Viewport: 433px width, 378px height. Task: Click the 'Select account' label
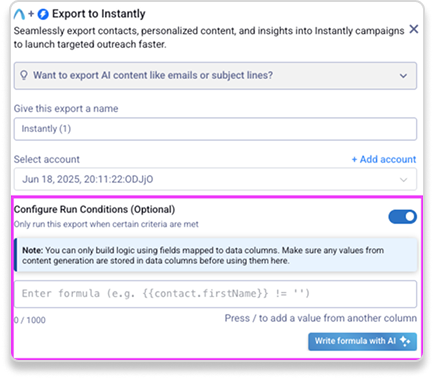[47, 159]
